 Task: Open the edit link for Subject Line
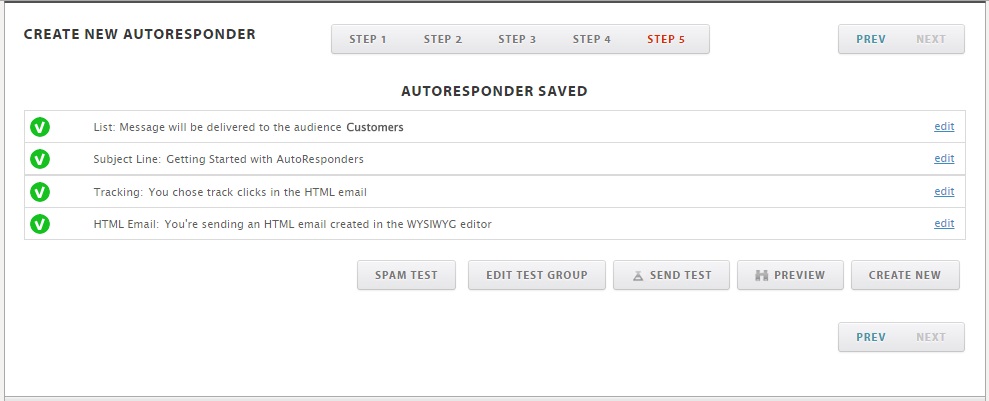[943, 159]
